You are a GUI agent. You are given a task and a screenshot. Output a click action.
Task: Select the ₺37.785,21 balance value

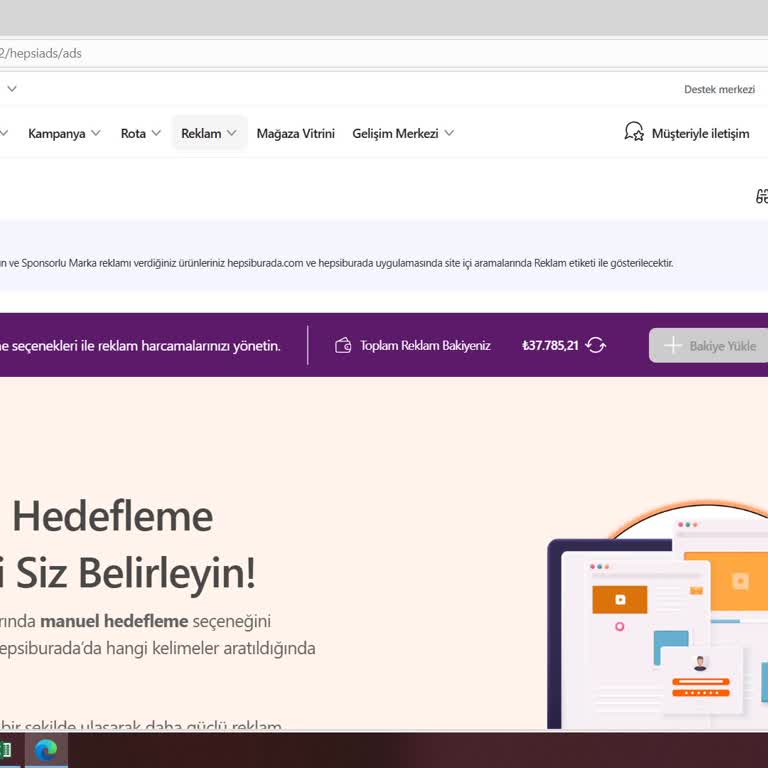click(x=550, y=345)
